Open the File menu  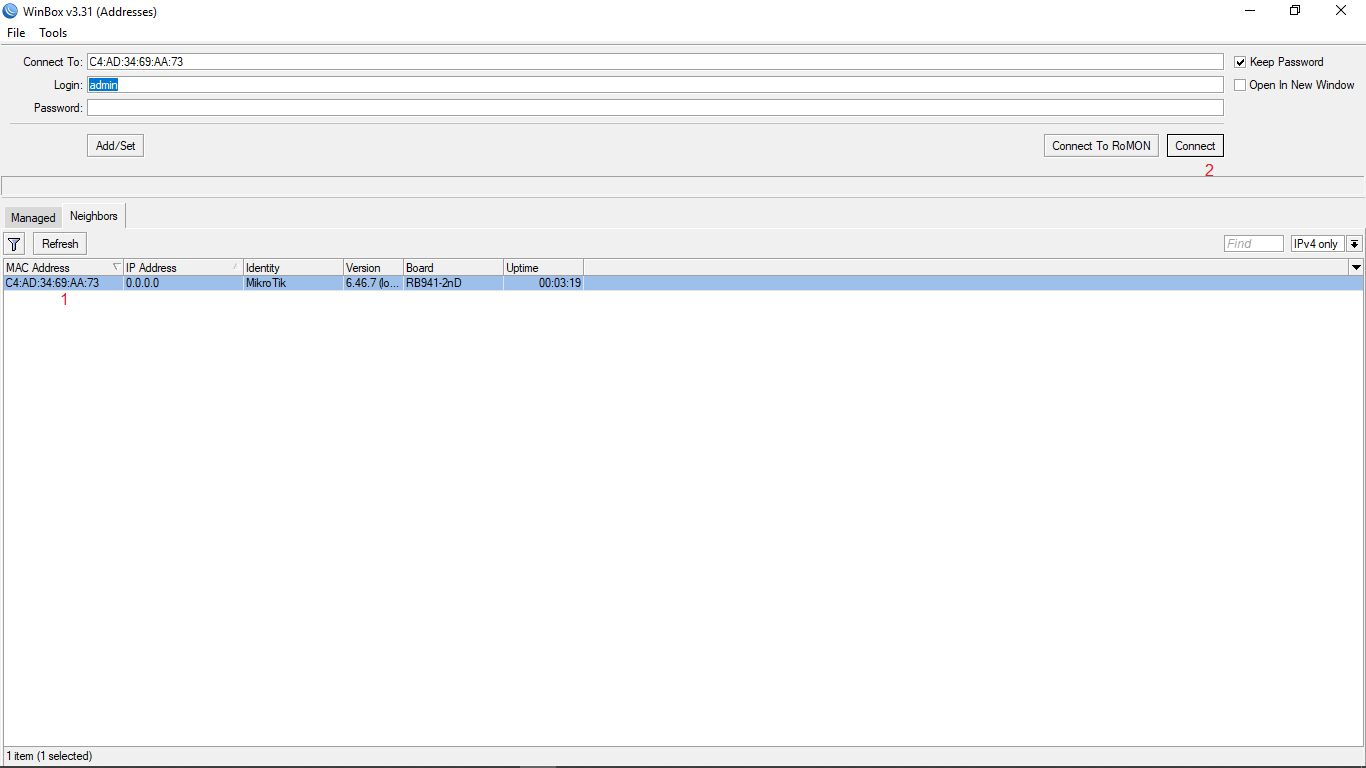coord(16,33)
